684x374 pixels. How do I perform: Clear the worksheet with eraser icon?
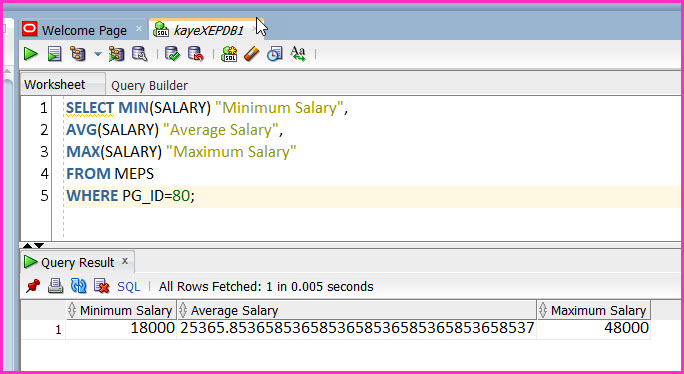pyautogui.click(x=252, y=54)
